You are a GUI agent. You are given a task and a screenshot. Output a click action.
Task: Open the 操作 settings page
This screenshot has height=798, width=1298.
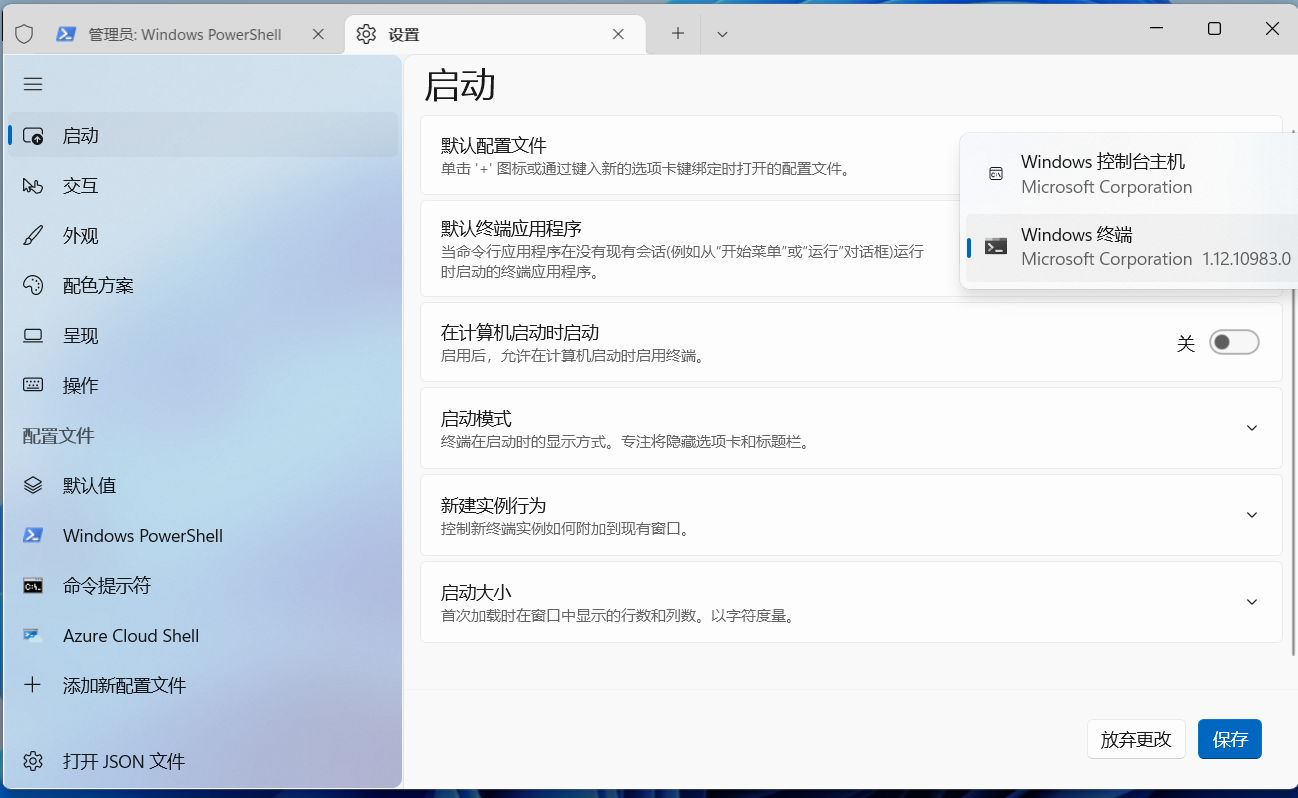[203, 386]
